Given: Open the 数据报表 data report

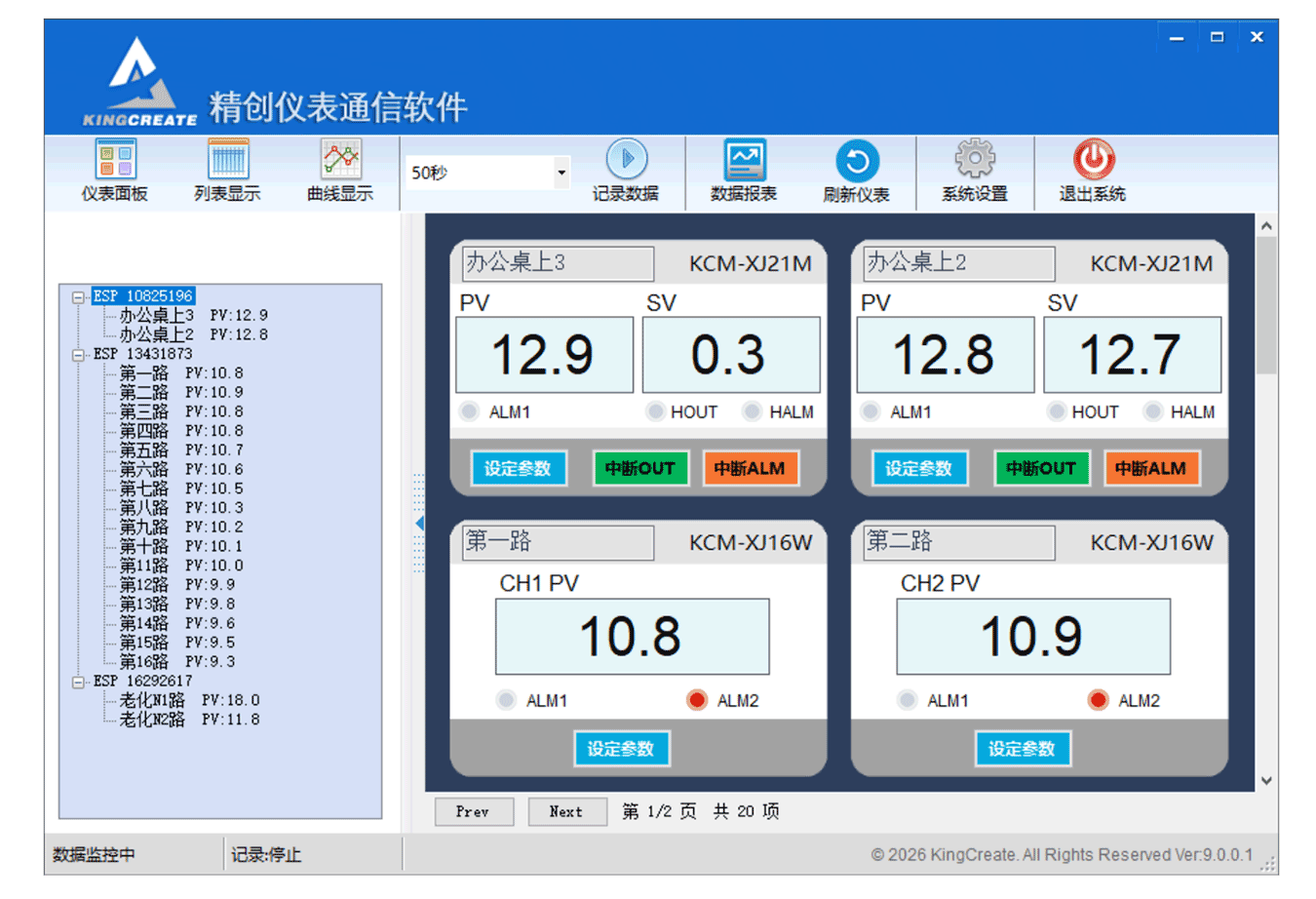Looking at the screenshot, I should point(743,172).
